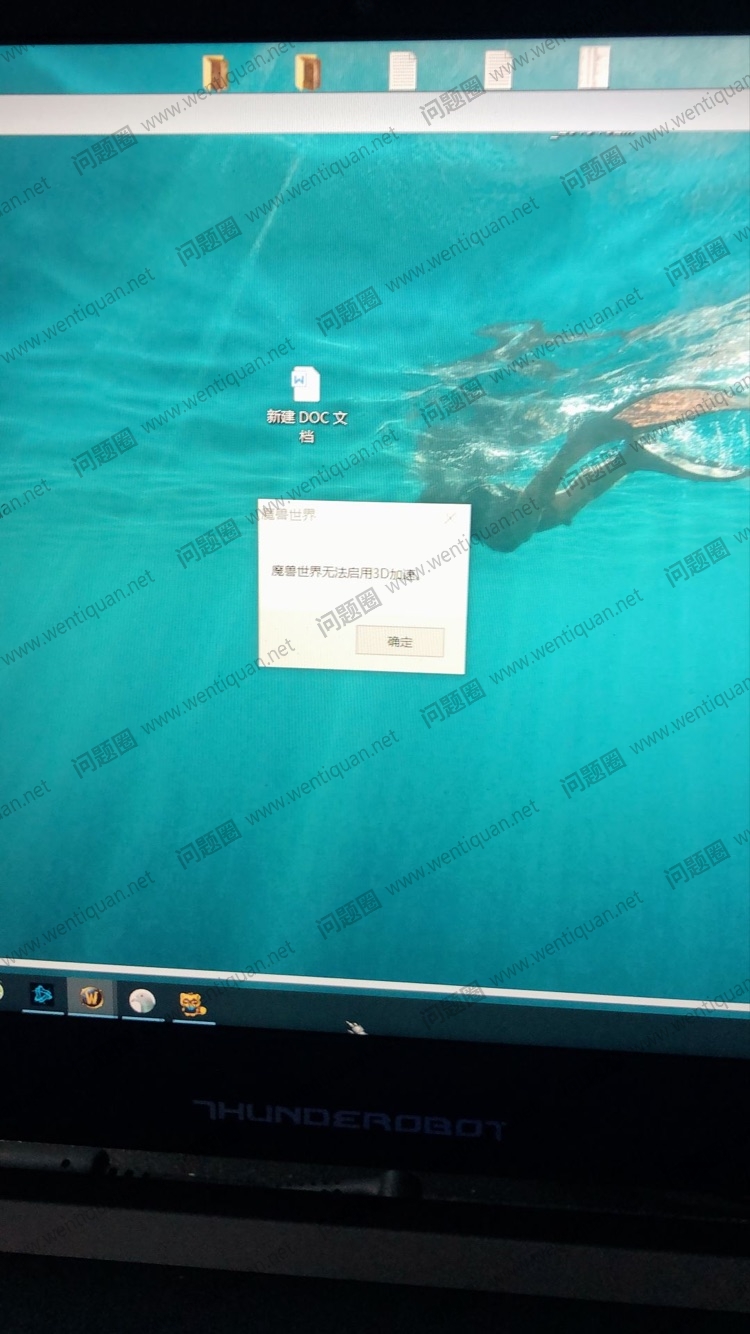The width and height of the screenshot is (750, 1334).
Task: Click the 魔兽世界 dialog title bar
Action: click(340, 516)
